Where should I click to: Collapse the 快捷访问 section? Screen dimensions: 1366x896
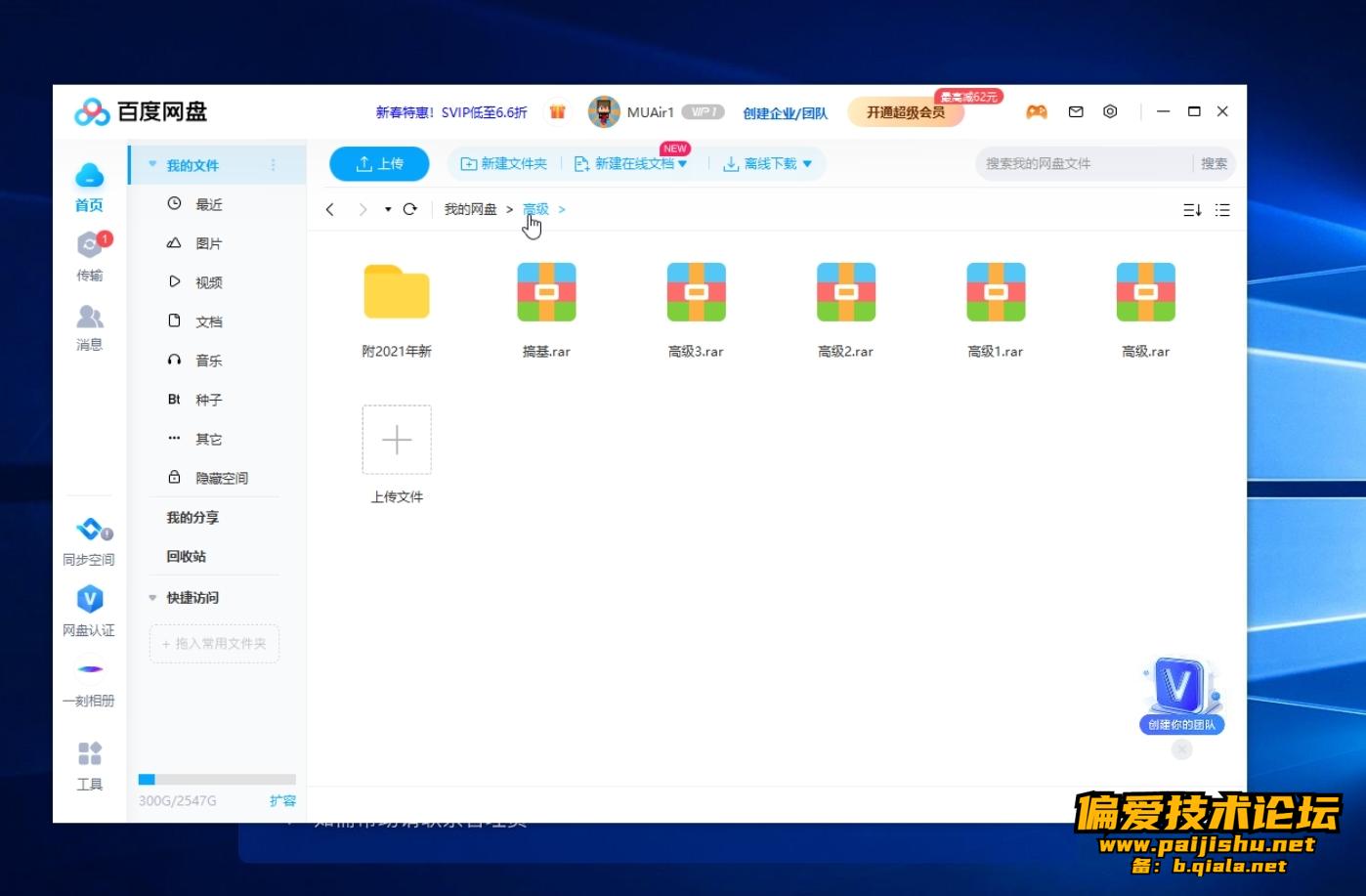(x=152, y=598)
